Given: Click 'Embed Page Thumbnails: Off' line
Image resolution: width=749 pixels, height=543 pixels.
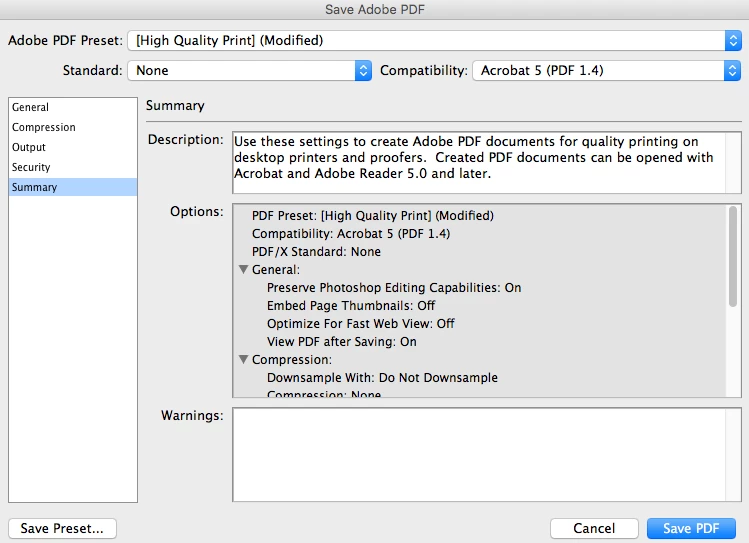Looking at the screenshot, I should click(351, 306).
